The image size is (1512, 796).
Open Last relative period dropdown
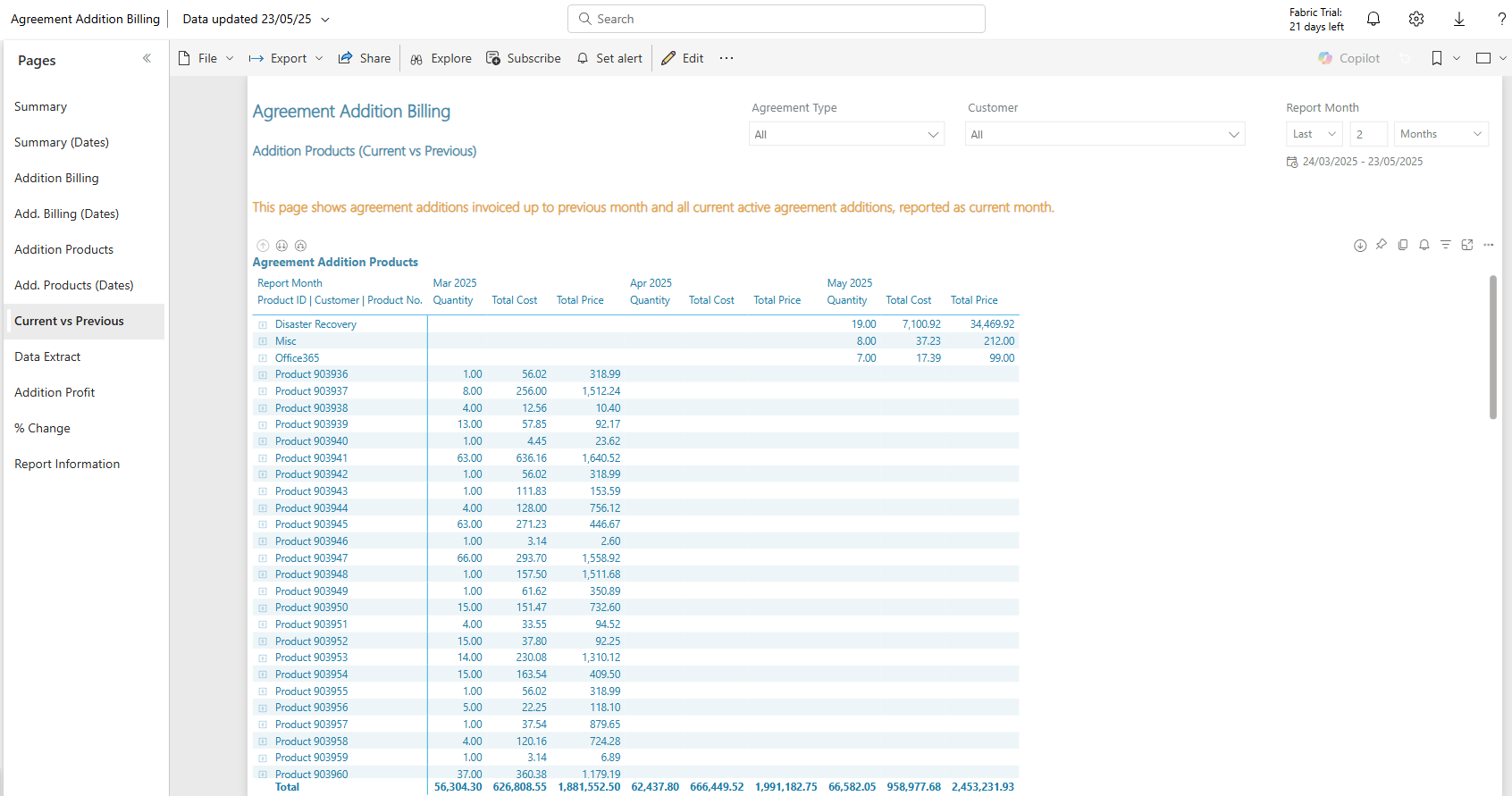click(1315, 134)
